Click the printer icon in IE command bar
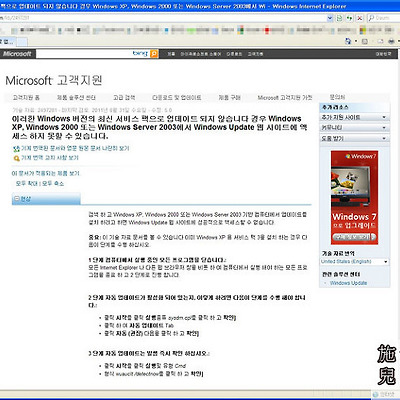 392,41
